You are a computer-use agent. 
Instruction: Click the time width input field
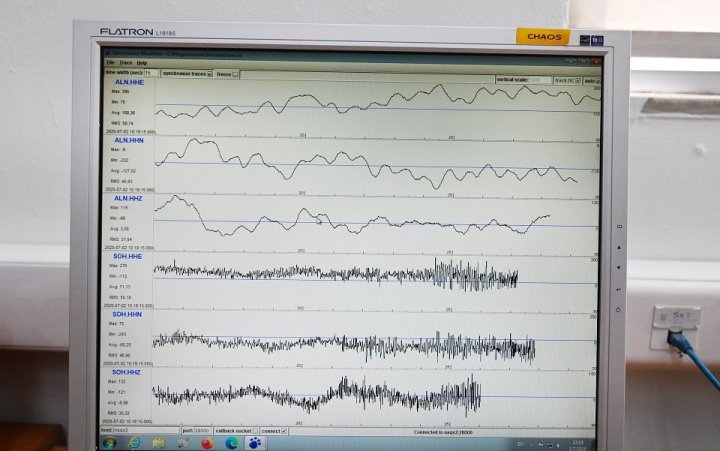click(x=149, y=73)
